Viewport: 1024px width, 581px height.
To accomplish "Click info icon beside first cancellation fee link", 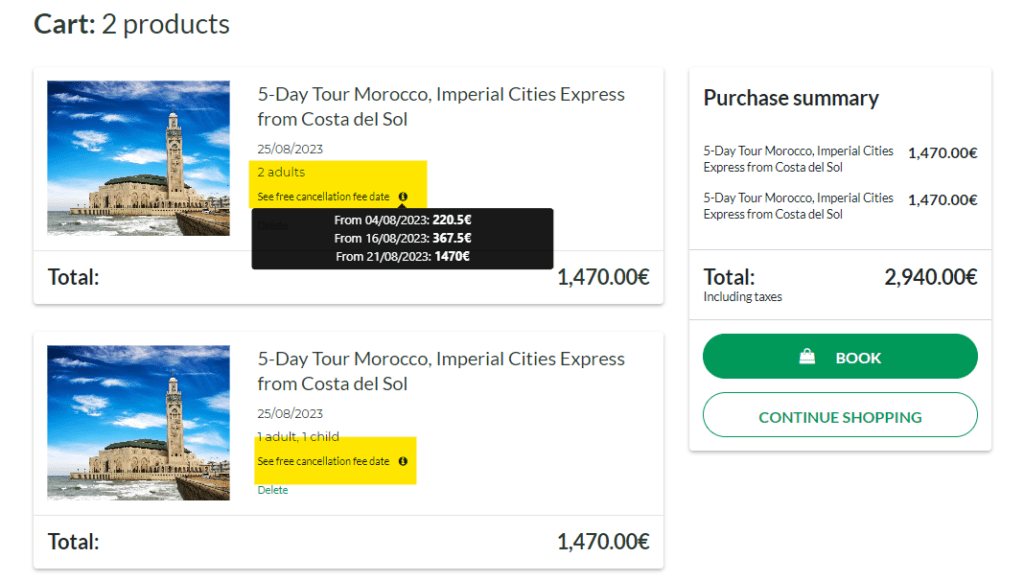I will (x=403, y=196).
